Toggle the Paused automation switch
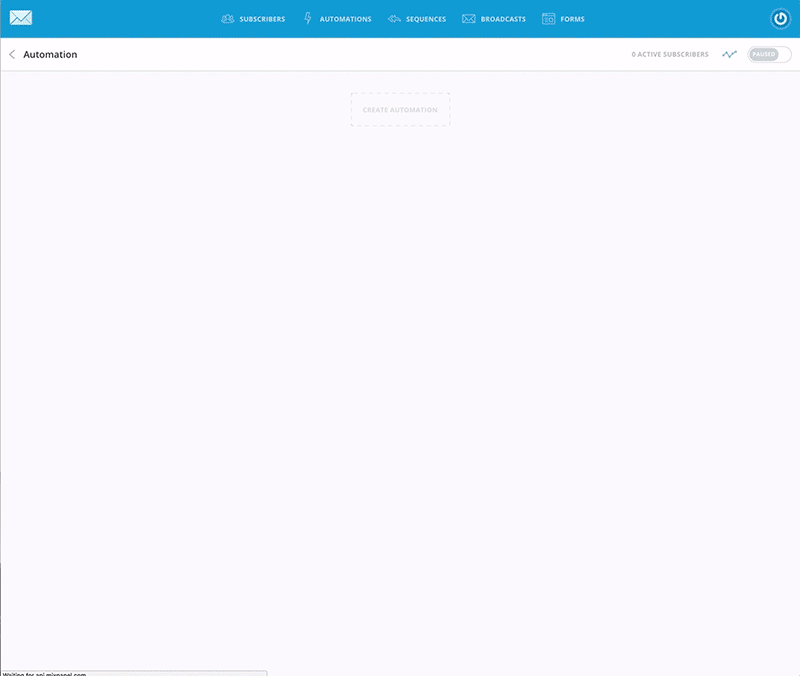 (x=769, y=54)
